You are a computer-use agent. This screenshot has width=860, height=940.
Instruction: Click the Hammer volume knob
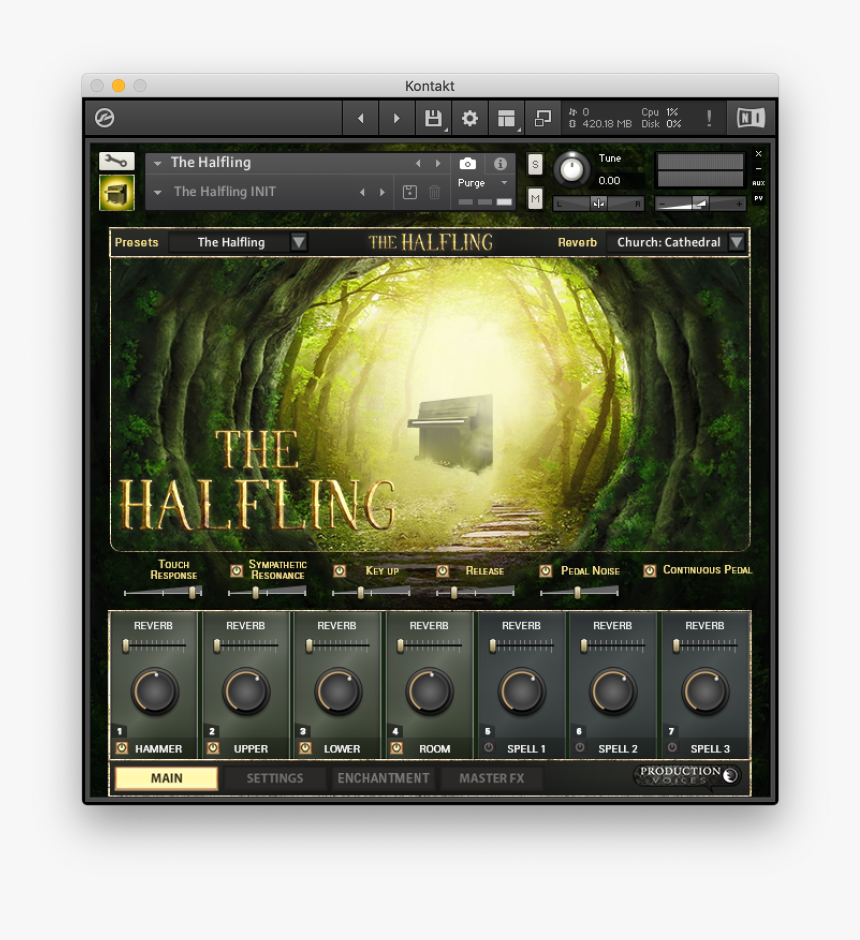pos(155,691)
